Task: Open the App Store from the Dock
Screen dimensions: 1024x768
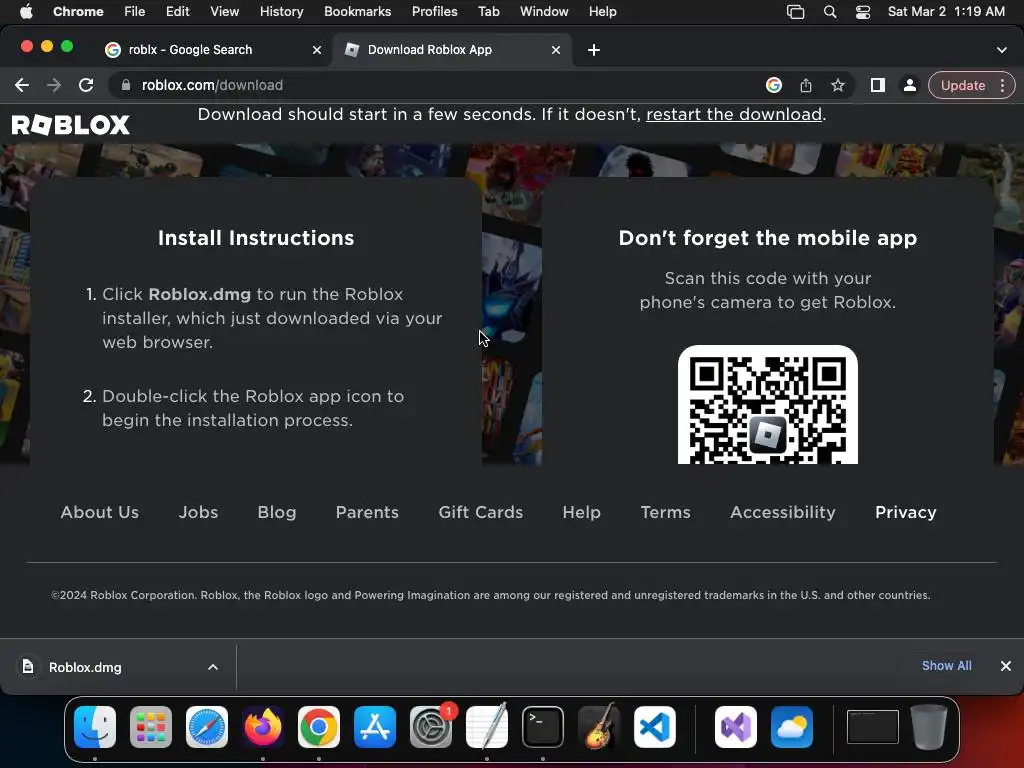Action: click(x=375, y=727)
